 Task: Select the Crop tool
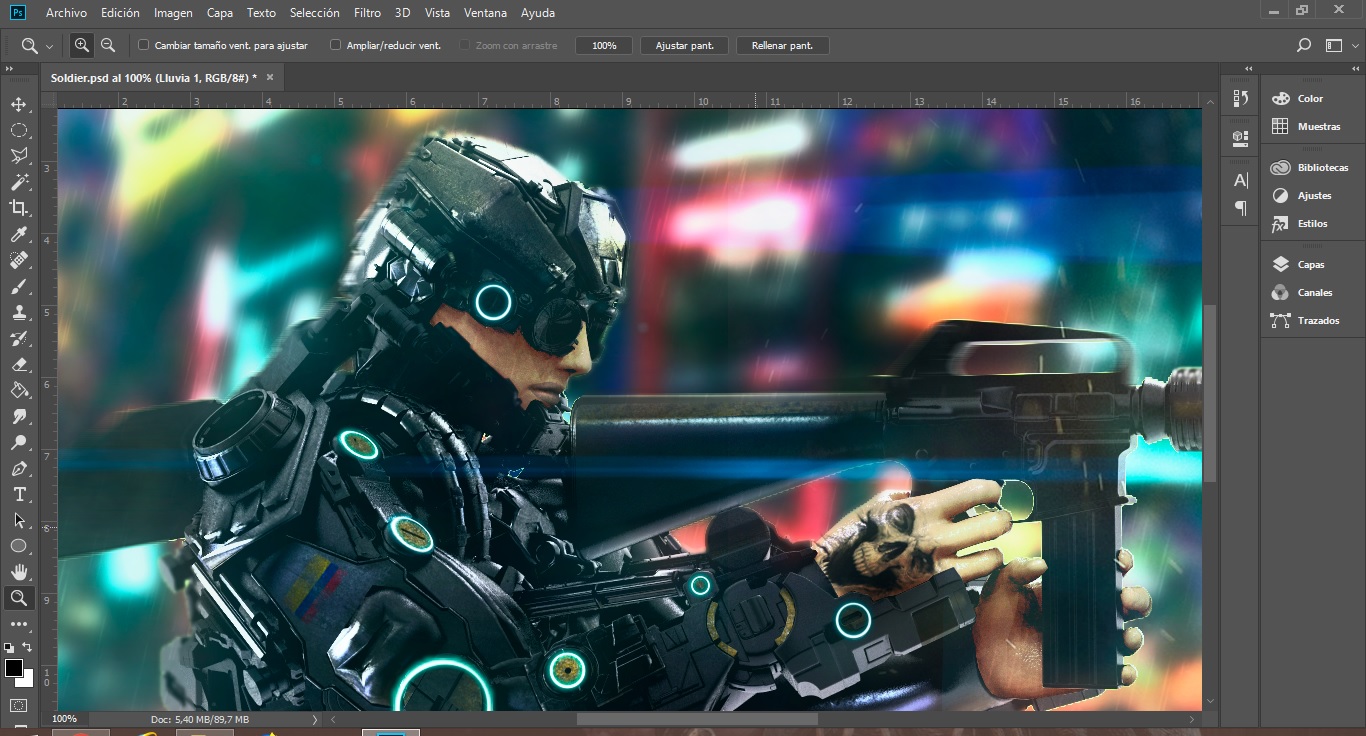pyautogui.click(x=19, y=208)
